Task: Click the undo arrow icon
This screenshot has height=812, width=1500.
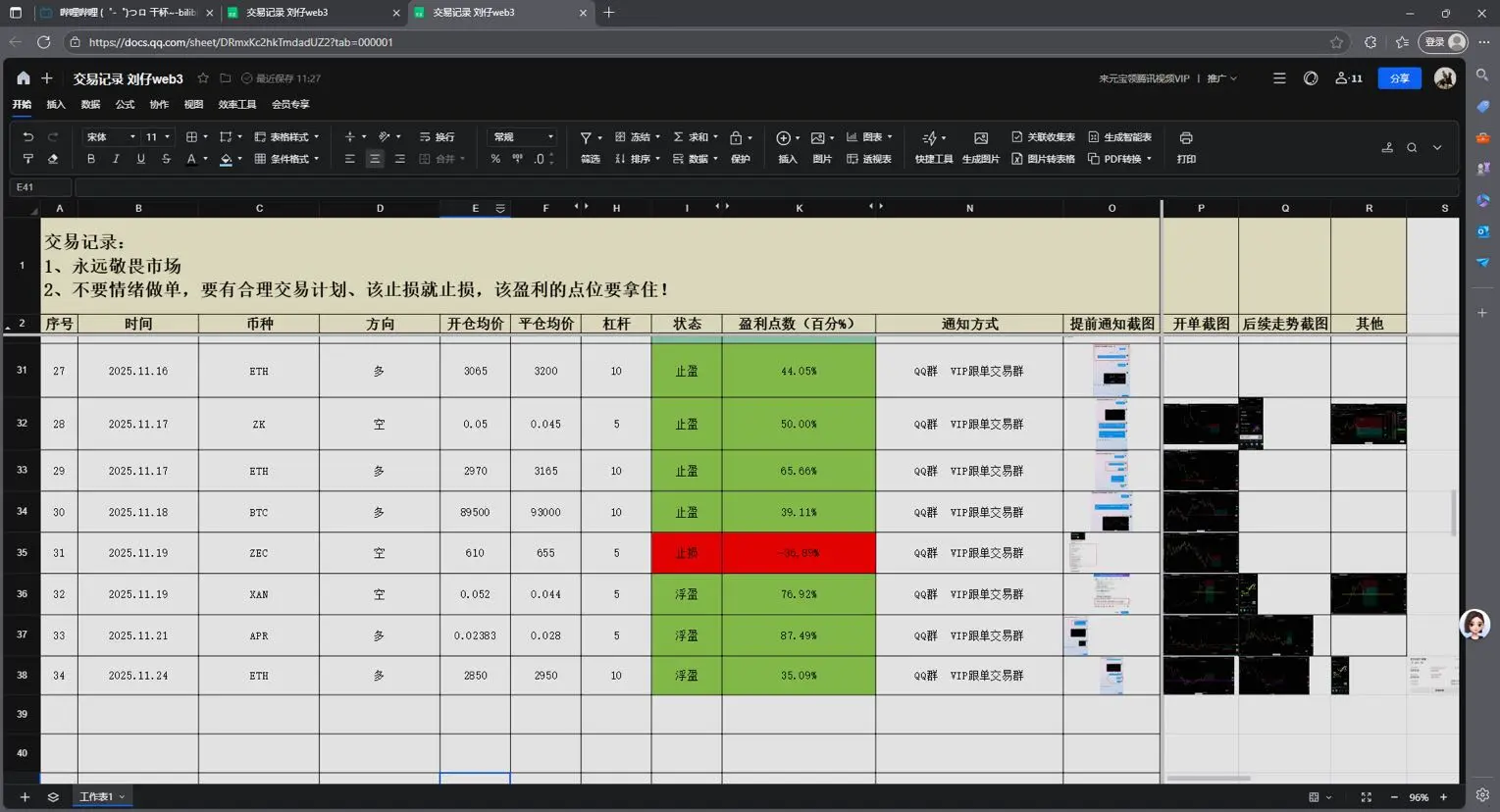Action: click(x=27, y=137)
